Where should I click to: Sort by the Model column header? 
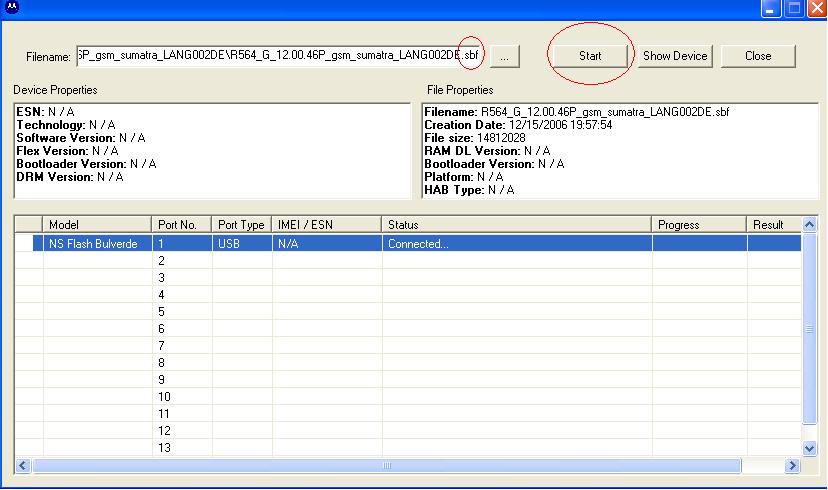(x=97, y=225)
